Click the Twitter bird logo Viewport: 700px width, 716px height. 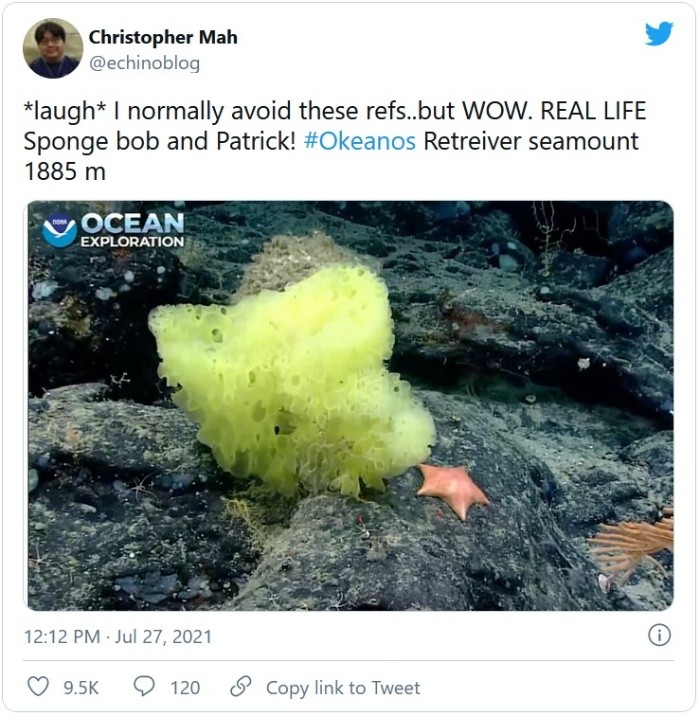tap(659, 34)
